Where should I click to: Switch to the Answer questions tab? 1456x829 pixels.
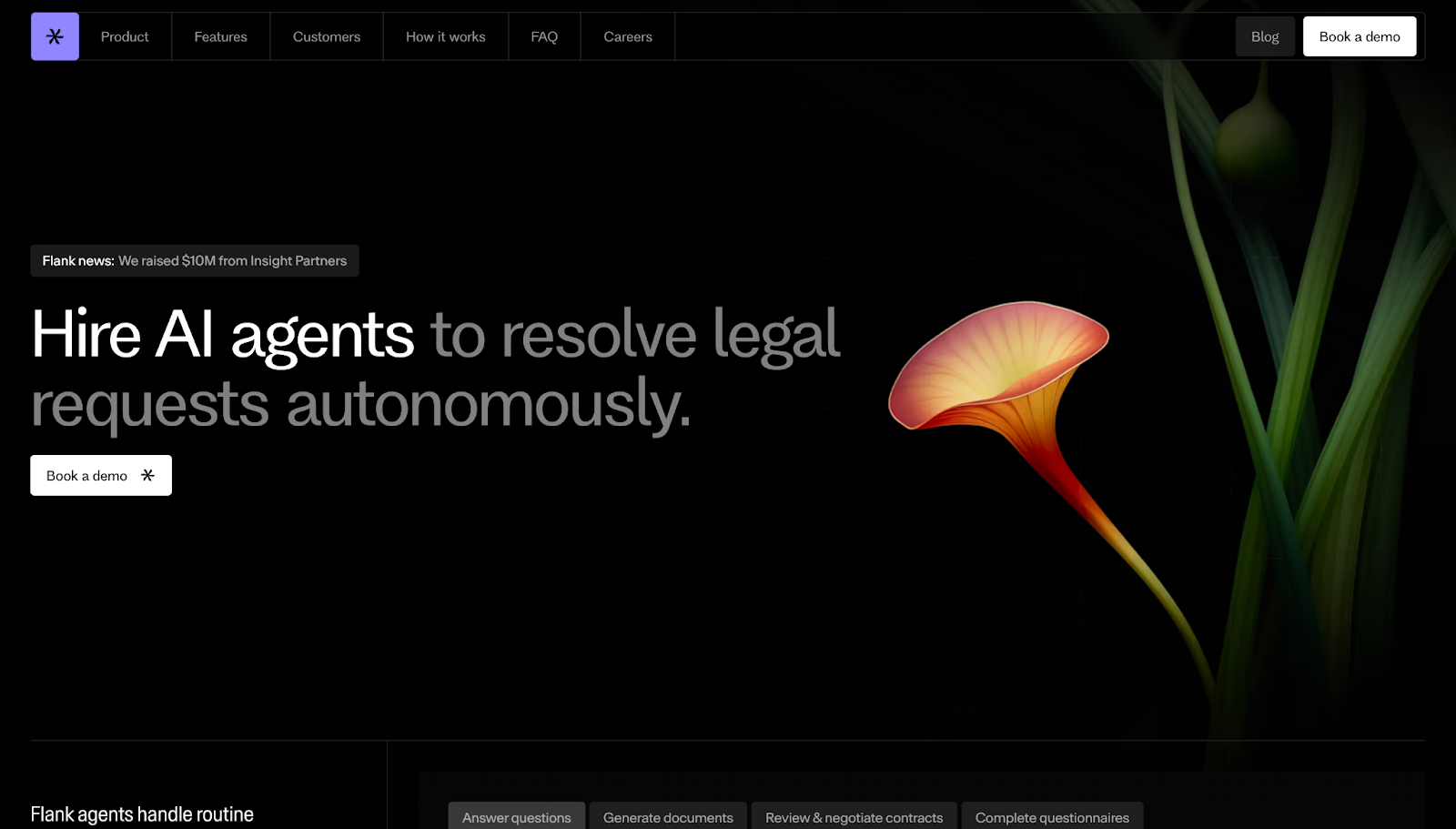point(516,816)
